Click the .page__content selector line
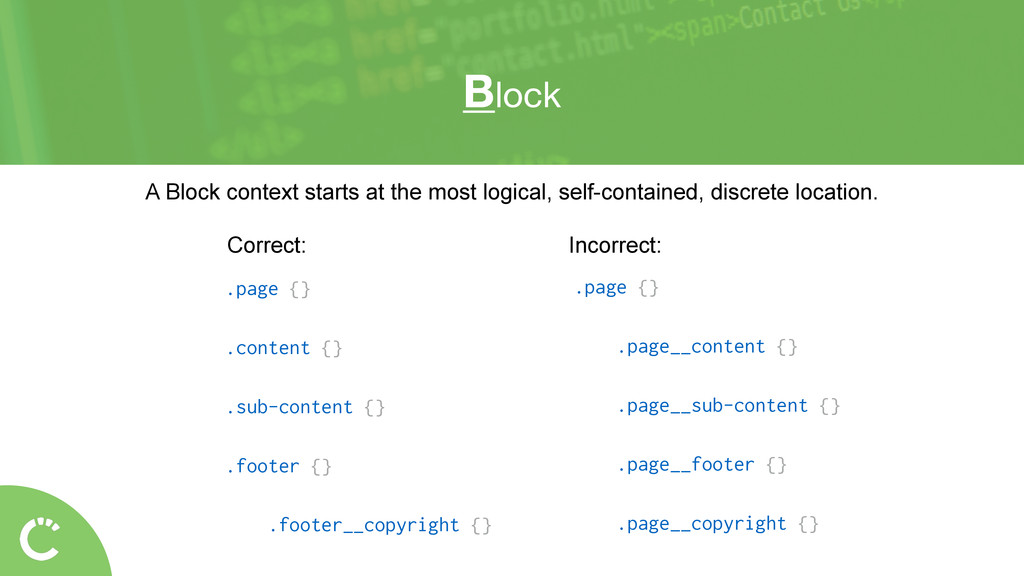The height and width of the screenshot is (576, 1024). 691,347
